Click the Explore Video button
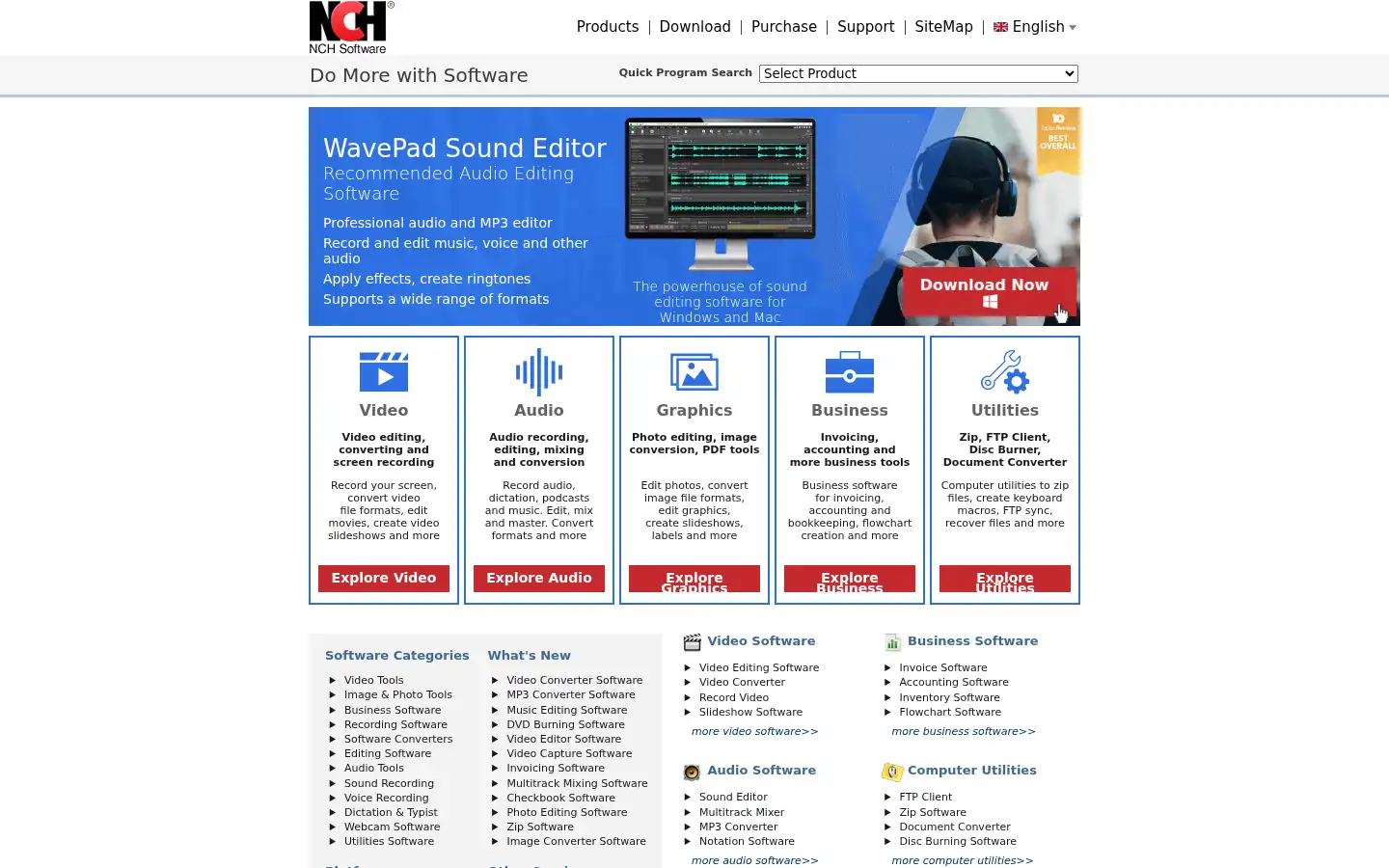The image size is (1389, 868). pos(384,578)
